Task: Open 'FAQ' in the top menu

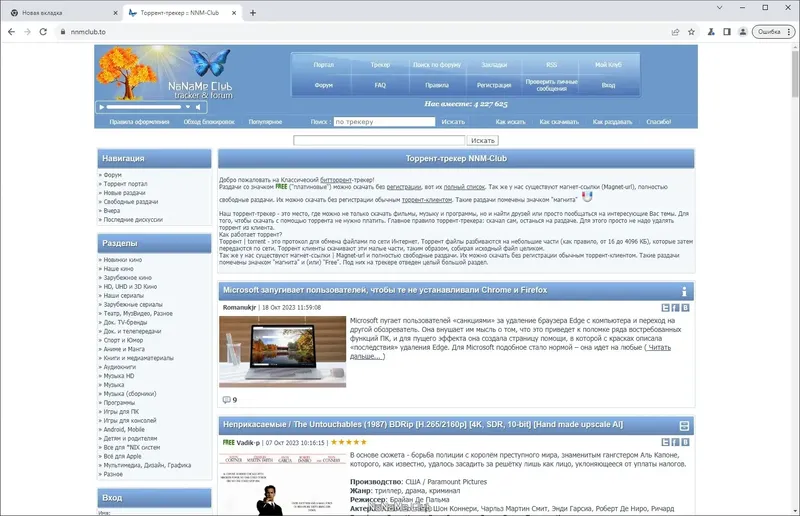Action: tap(380, 85)
